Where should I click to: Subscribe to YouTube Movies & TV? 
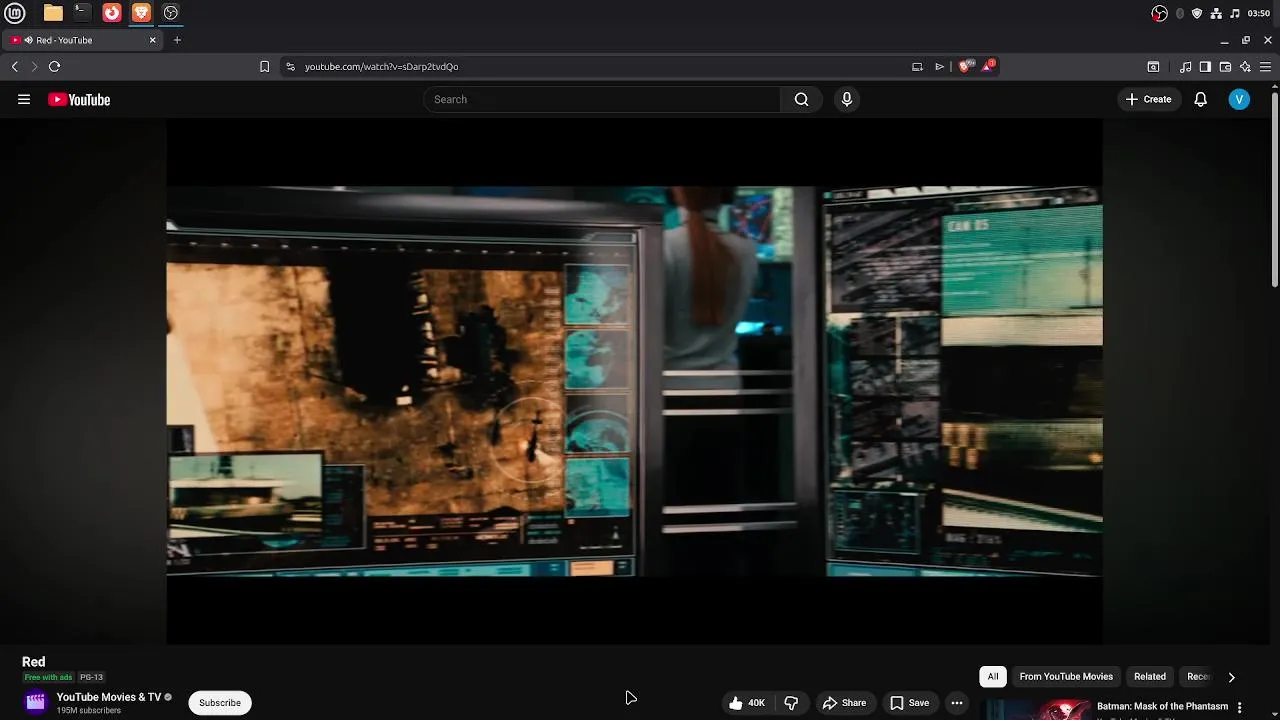[x=220, y=703]
